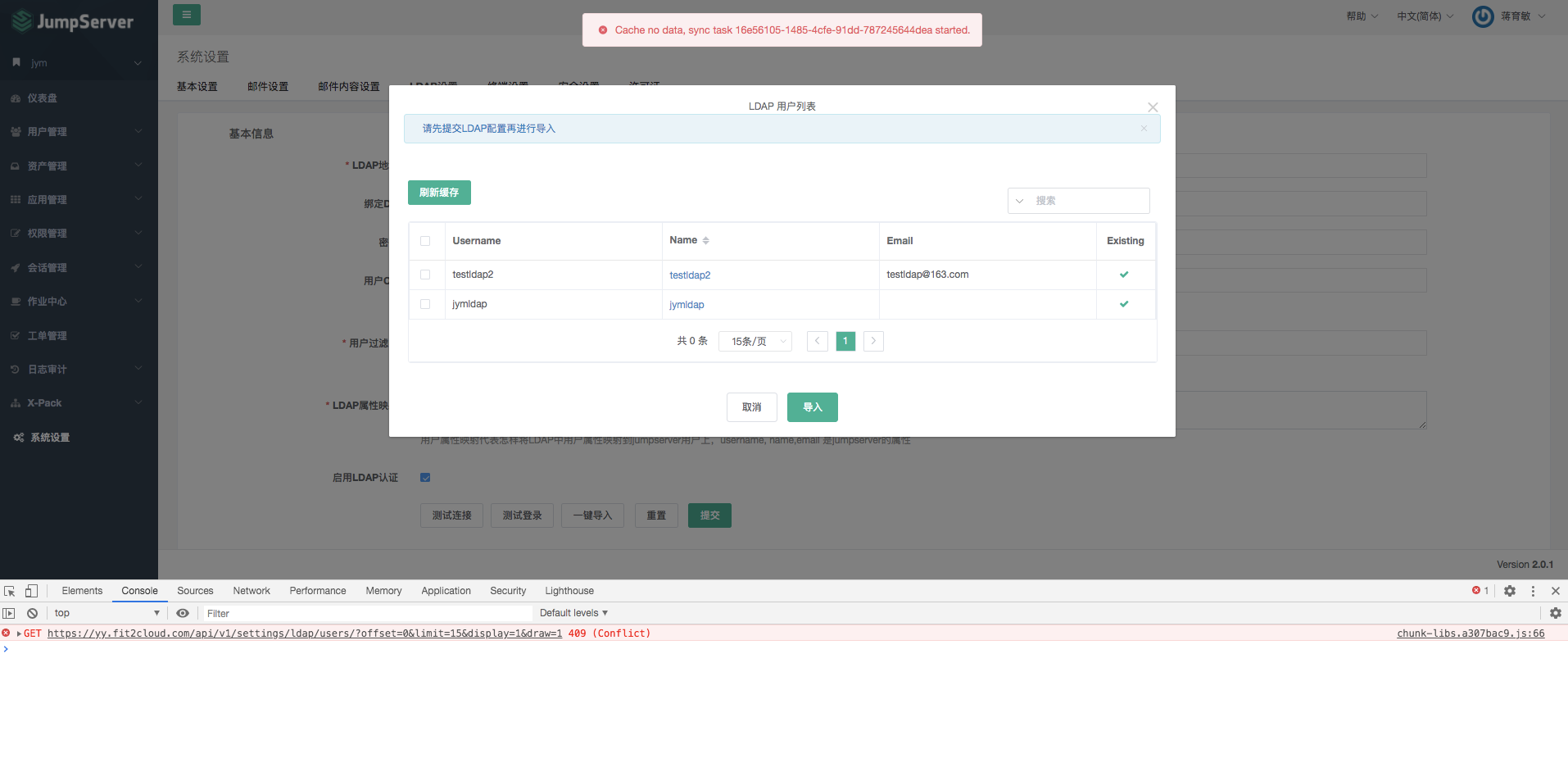Viewport: 1568px width, 772px height.
Task: Select all users with header checkbox
Action: pyautogui.click(x=425, y=241)
